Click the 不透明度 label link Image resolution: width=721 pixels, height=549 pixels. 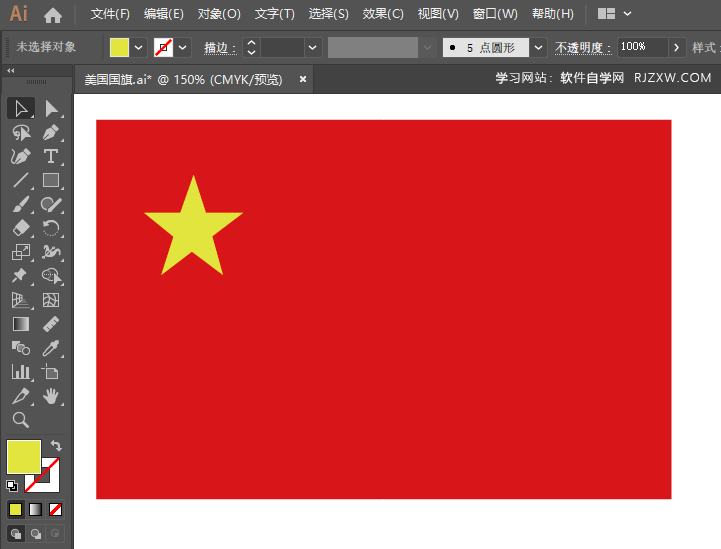(583, 48)
